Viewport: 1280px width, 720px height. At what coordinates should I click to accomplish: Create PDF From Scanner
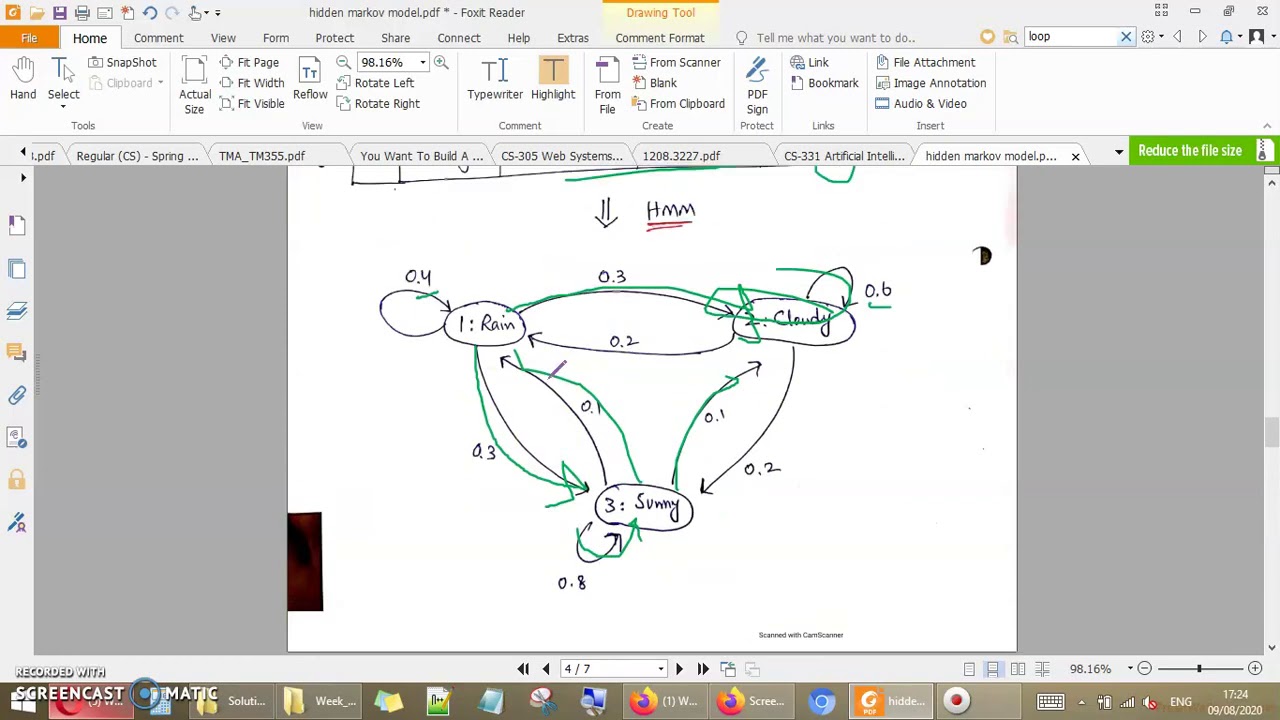coord(676,62)
